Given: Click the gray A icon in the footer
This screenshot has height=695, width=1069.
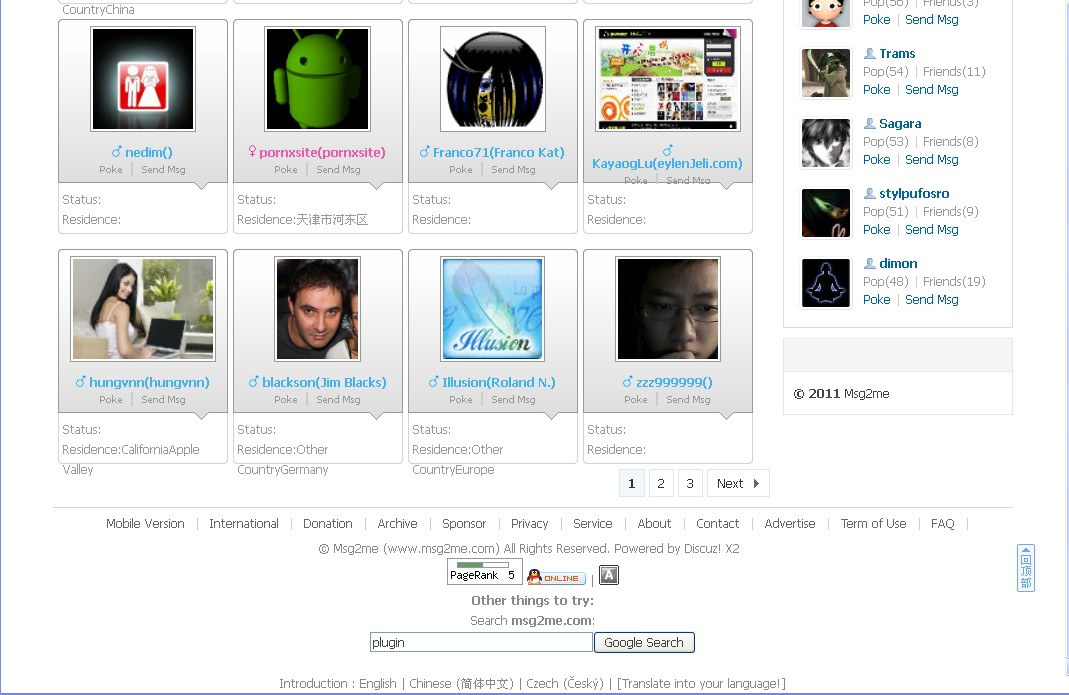Looking at the screenshot, I should click(x=609, y=575).
